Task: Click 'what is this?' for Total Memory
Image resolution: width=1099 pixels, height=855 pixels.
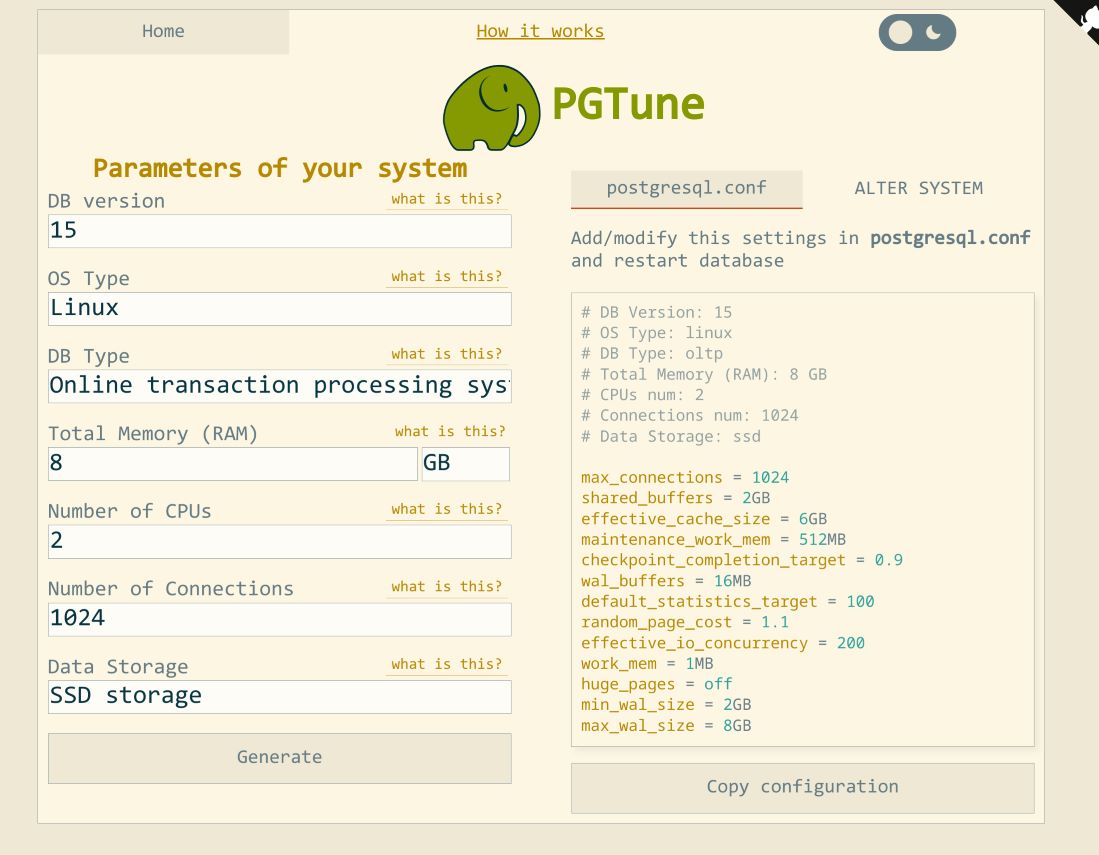Action: coord(450,432)
